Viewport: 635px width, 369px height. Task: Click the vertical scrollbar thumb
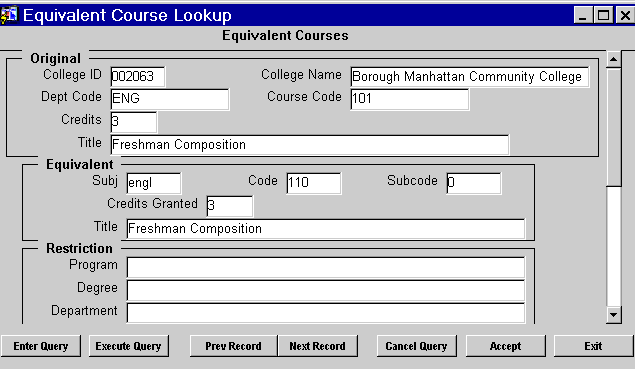pos(614,127)
